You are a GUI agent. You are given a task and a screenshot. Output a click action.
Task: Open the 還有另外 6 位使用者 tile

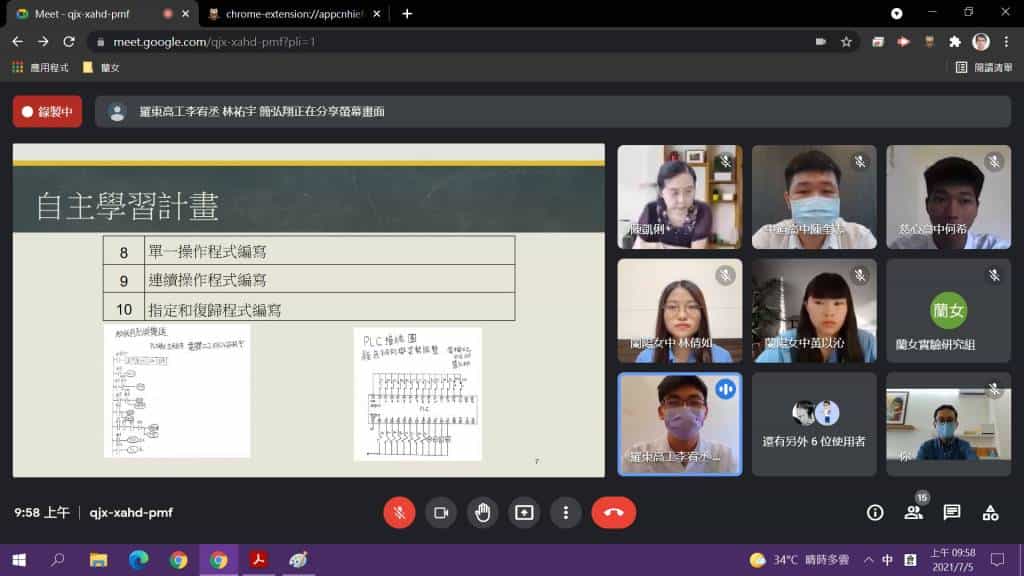814,424
